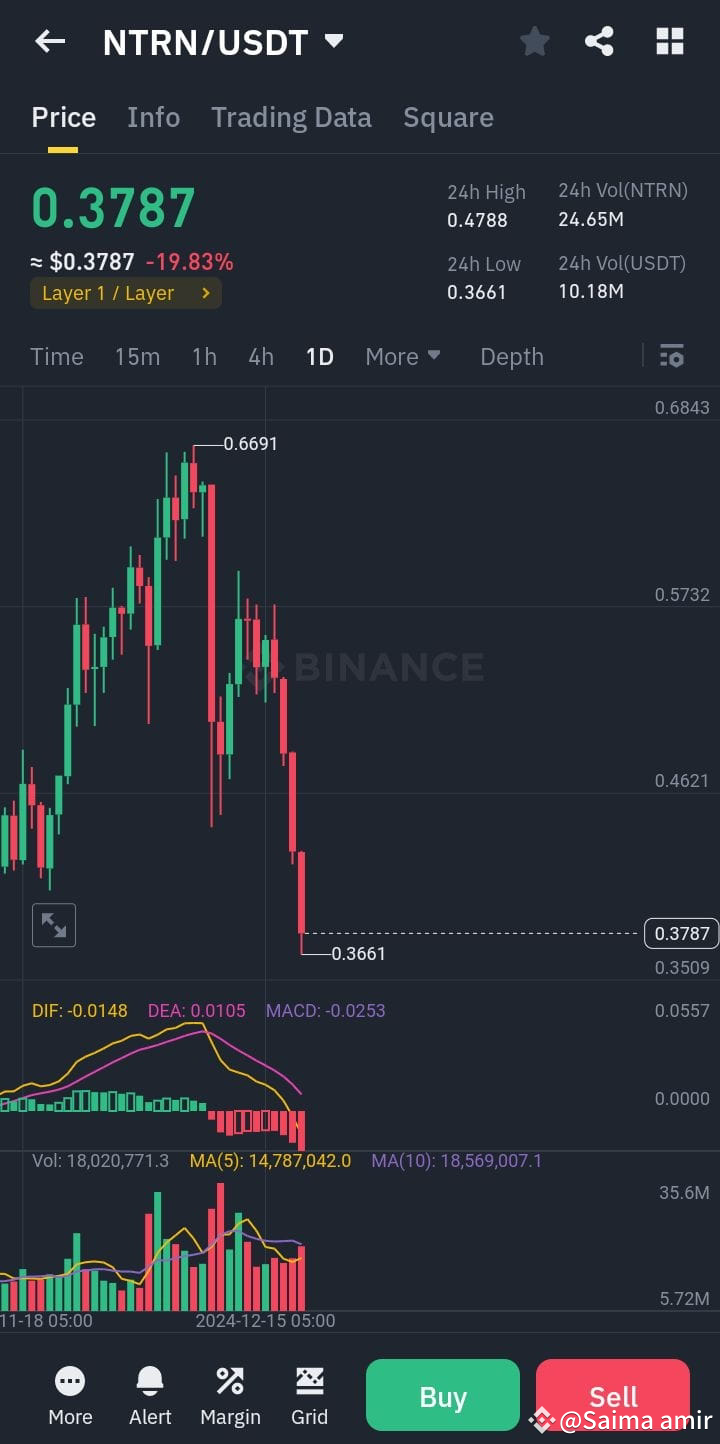
Task: Expand the chart to fullscreen mode
Action: pos(53,924)
